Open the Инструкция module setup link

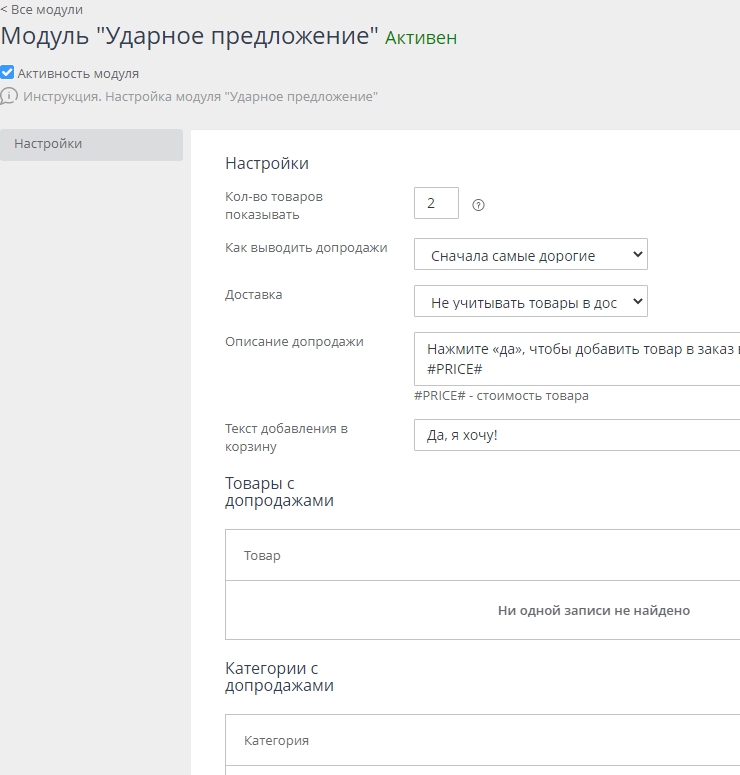coord(200,97)
